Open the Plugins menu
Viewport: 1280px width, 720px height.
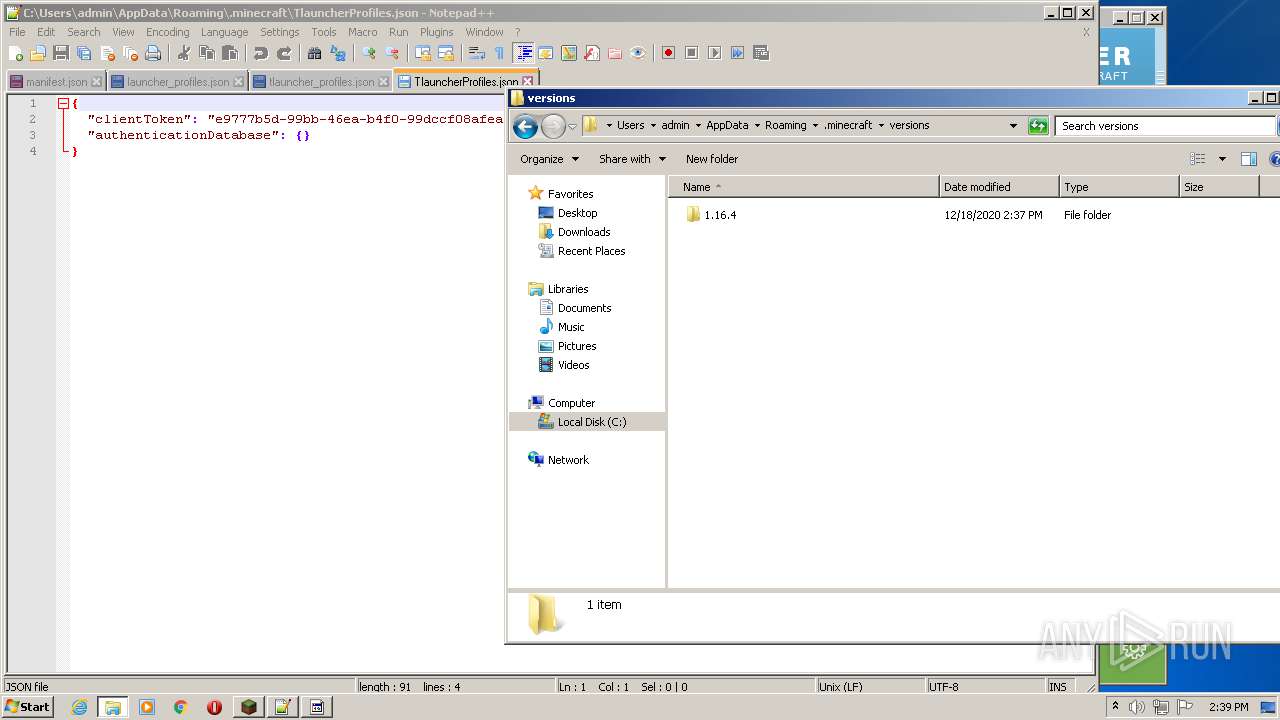(x=436, y=32)
